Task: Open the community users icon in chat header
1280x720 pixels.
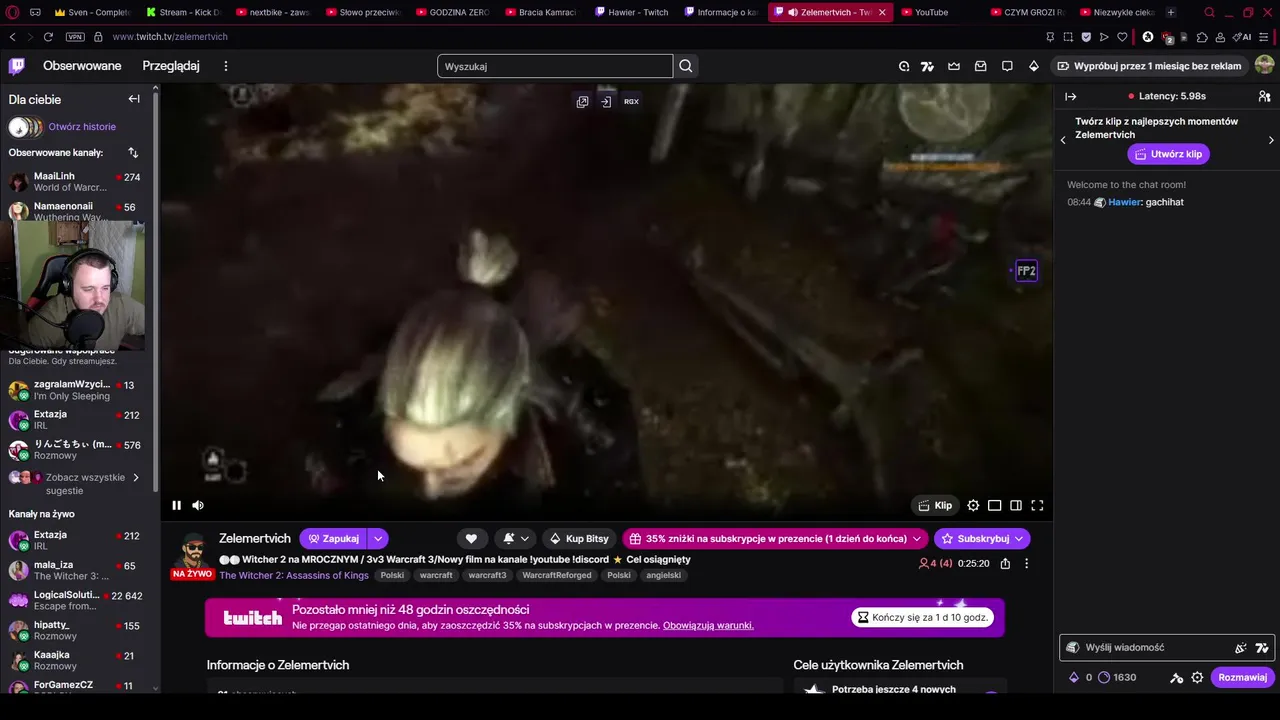Action: coord(1264,96)
